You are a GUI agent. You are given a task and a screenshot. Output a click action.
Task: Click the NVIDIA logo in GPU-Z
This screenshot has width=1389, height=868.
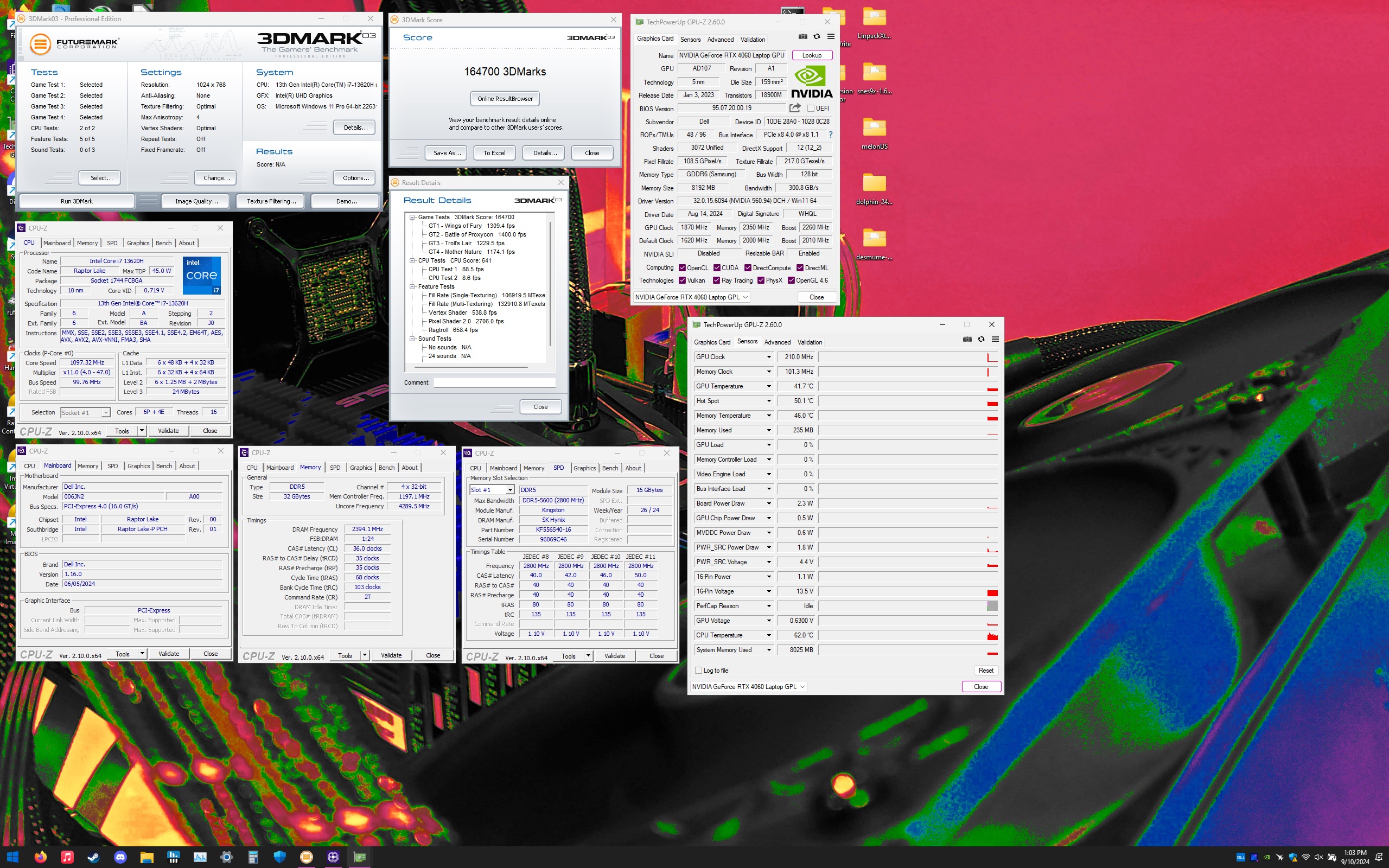812,82
